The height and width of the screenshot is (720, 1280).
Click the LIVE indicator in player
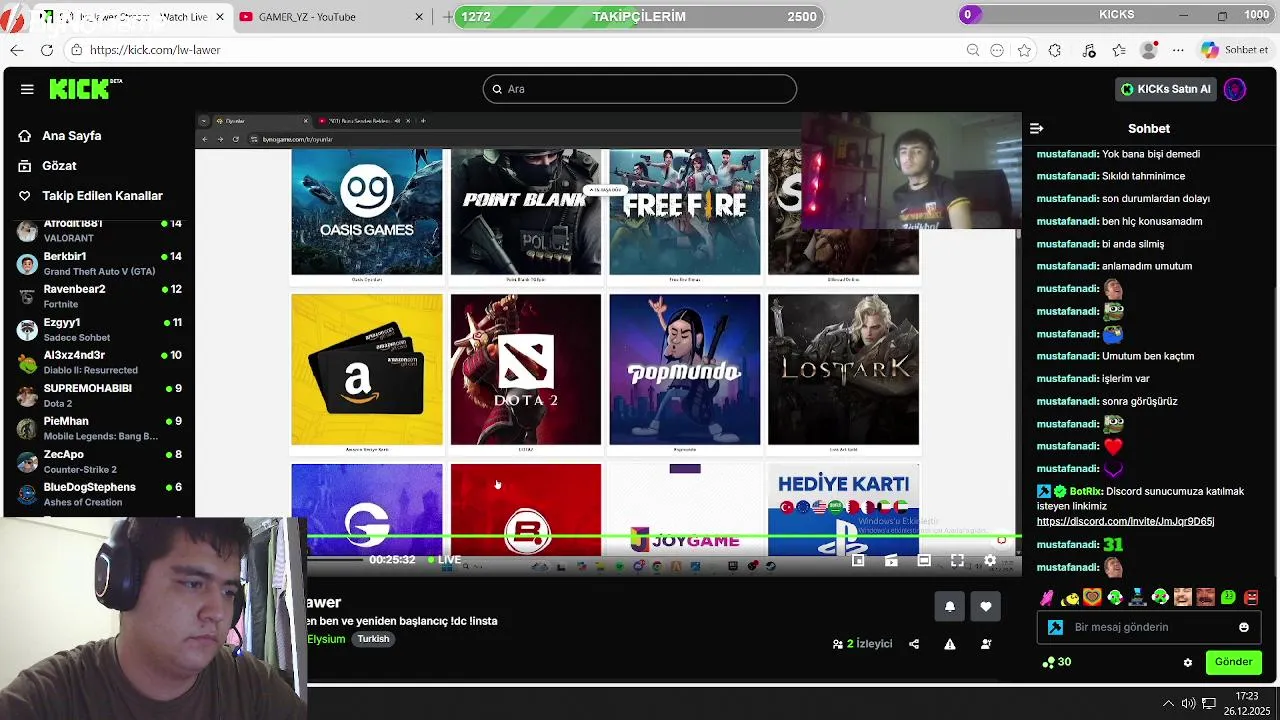tap(444, 560)
